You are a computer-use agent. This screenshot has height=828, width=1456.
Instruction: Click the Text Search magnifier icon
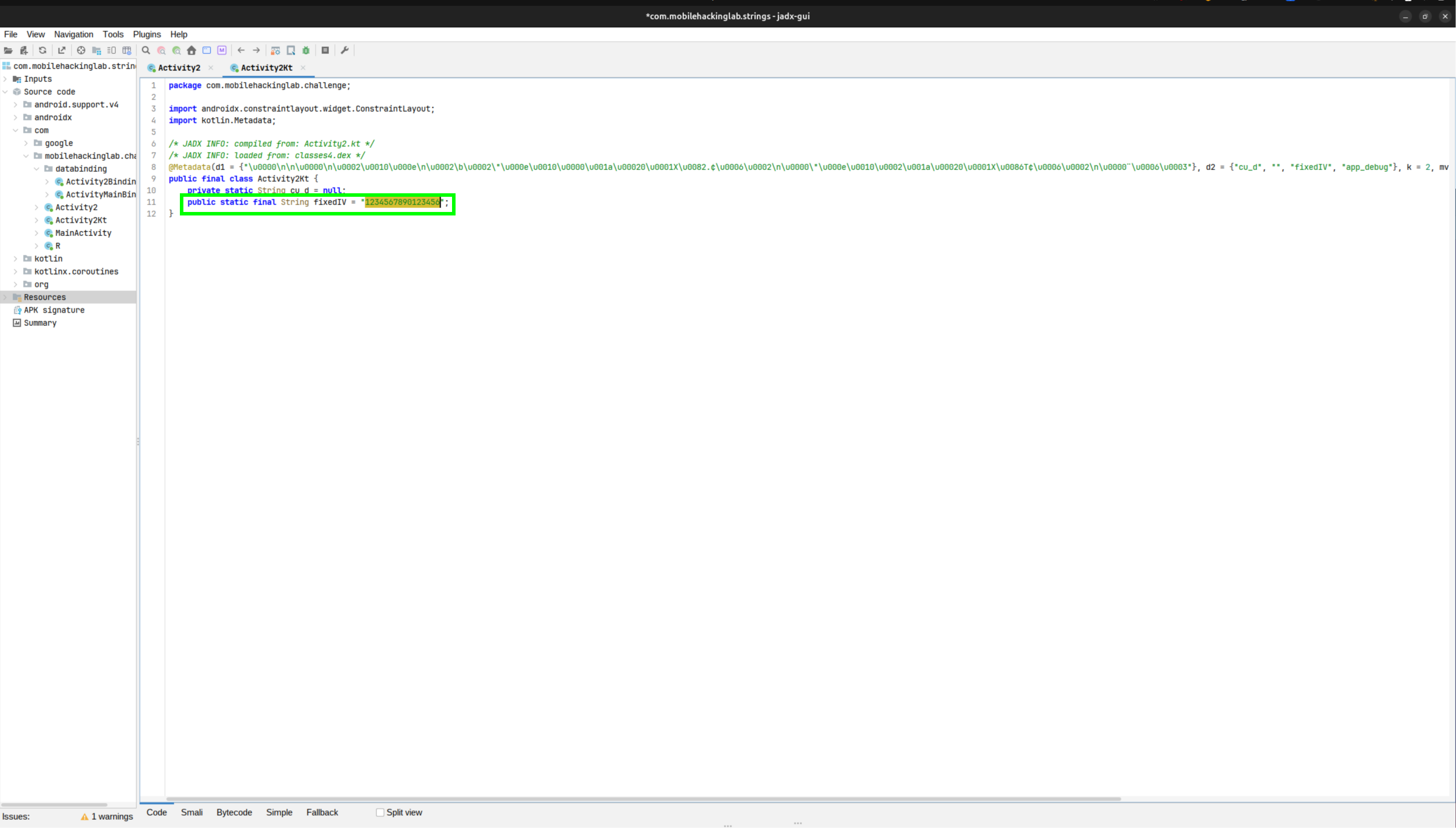[146, 51]
